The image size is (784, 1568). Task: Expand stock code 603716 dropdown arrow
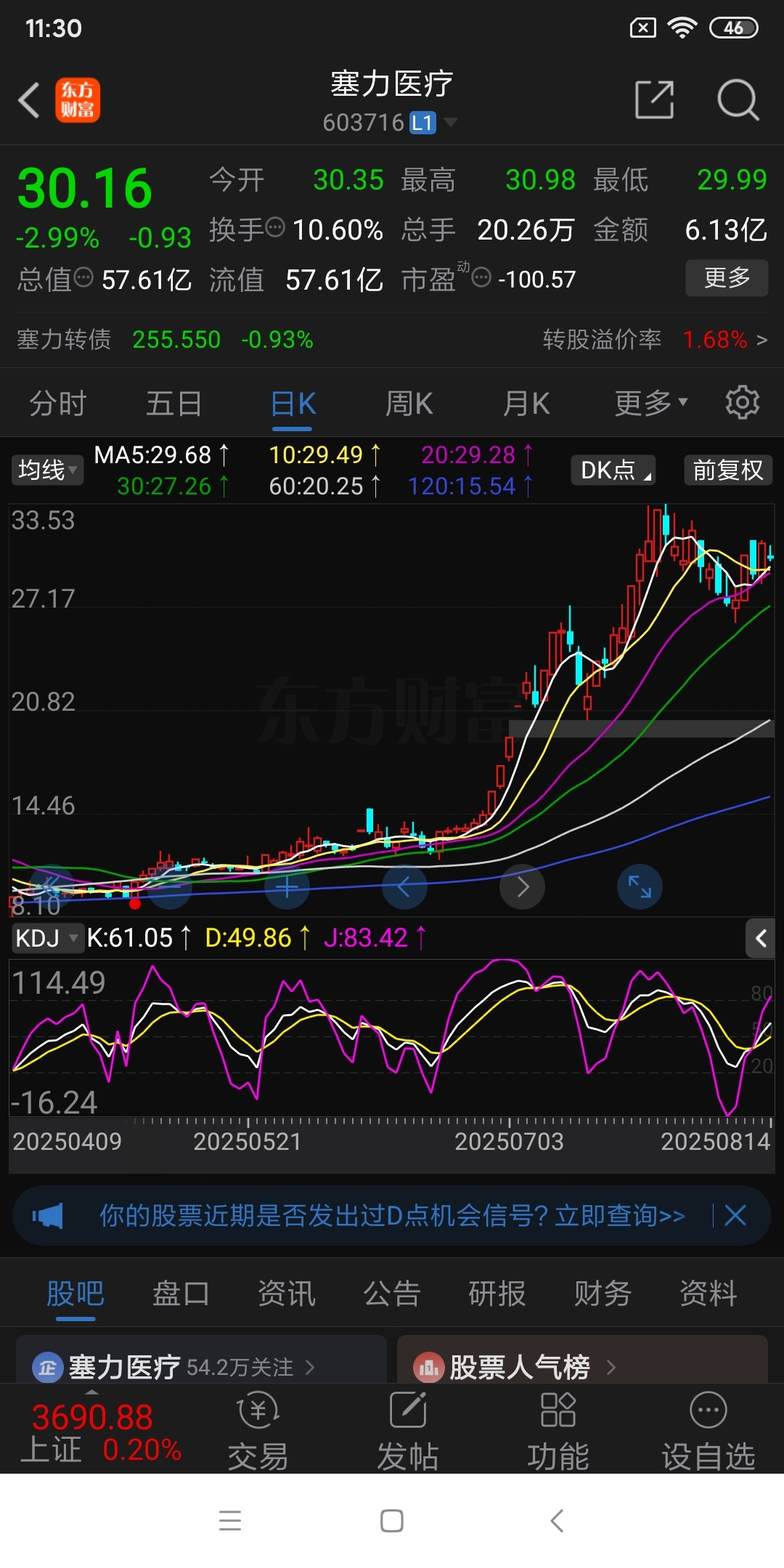451,122
